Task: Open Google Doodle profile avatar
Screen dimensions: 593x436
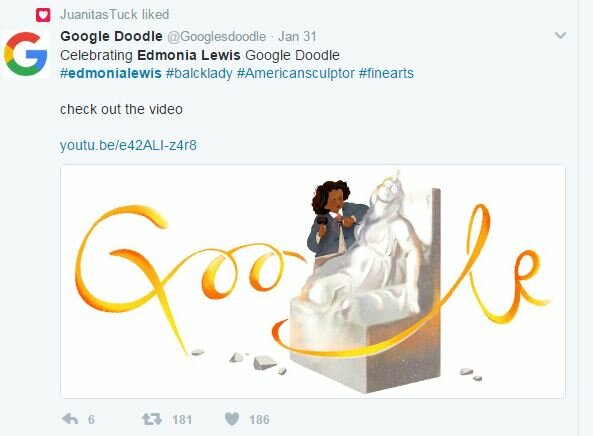Action: 26,54
